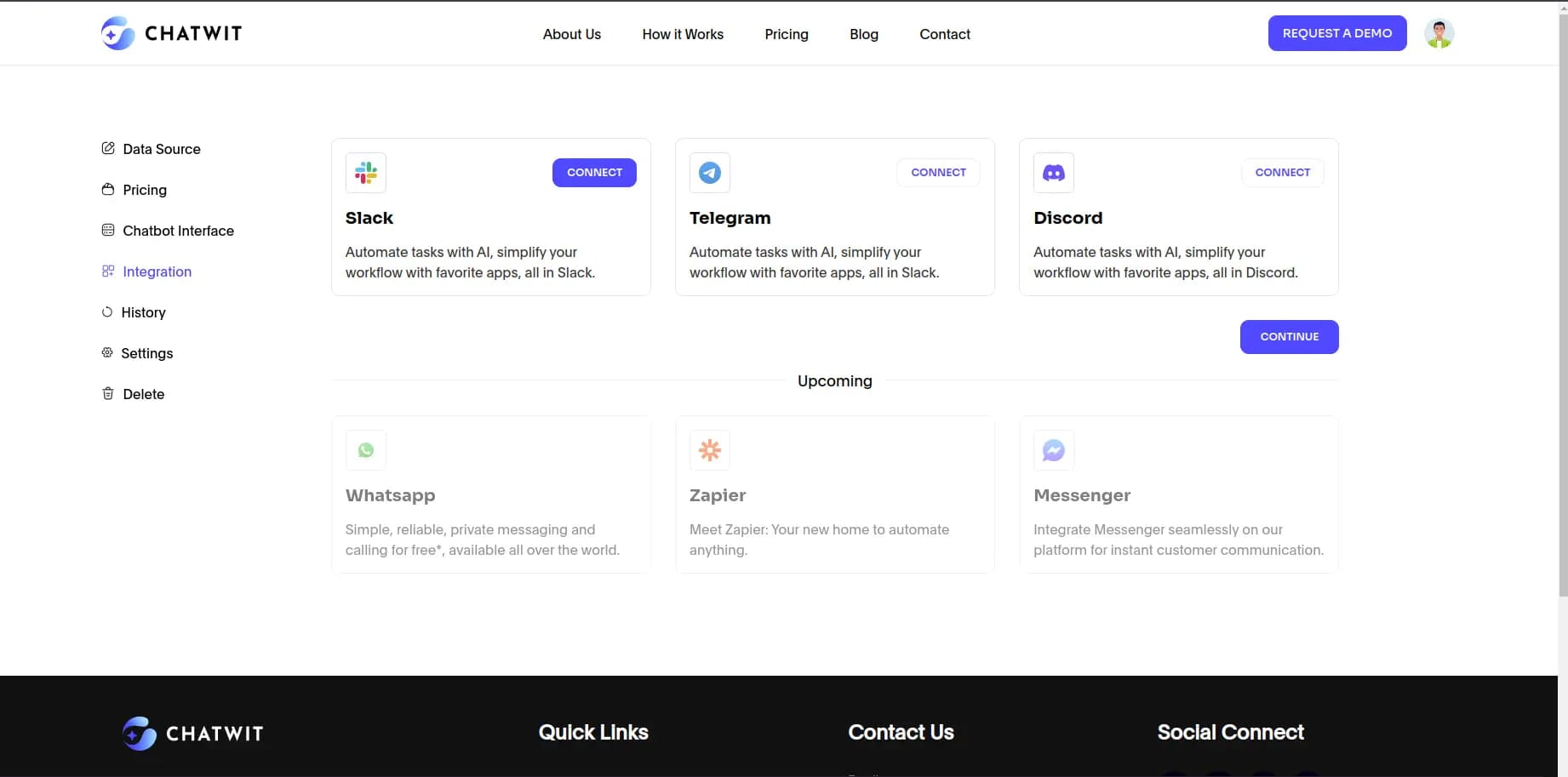1568x777 pixels.
Task: Click the Request a Demo button
Action: tap(1337, 33)
